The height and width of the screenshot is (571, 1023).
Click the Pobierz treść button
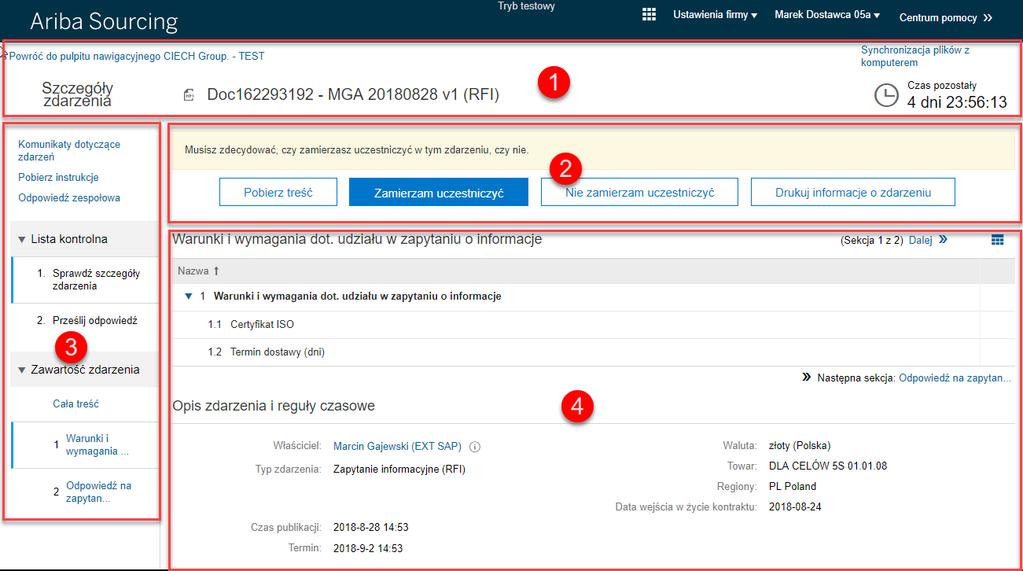[x=278, y=193]
